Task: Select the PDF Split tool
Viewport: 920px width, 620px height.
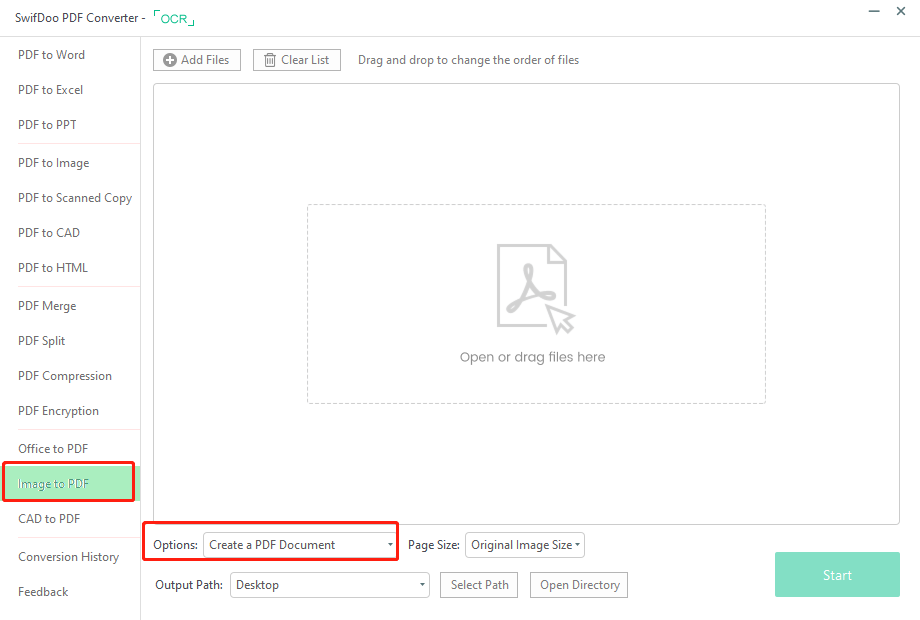Action: (42, 341)
